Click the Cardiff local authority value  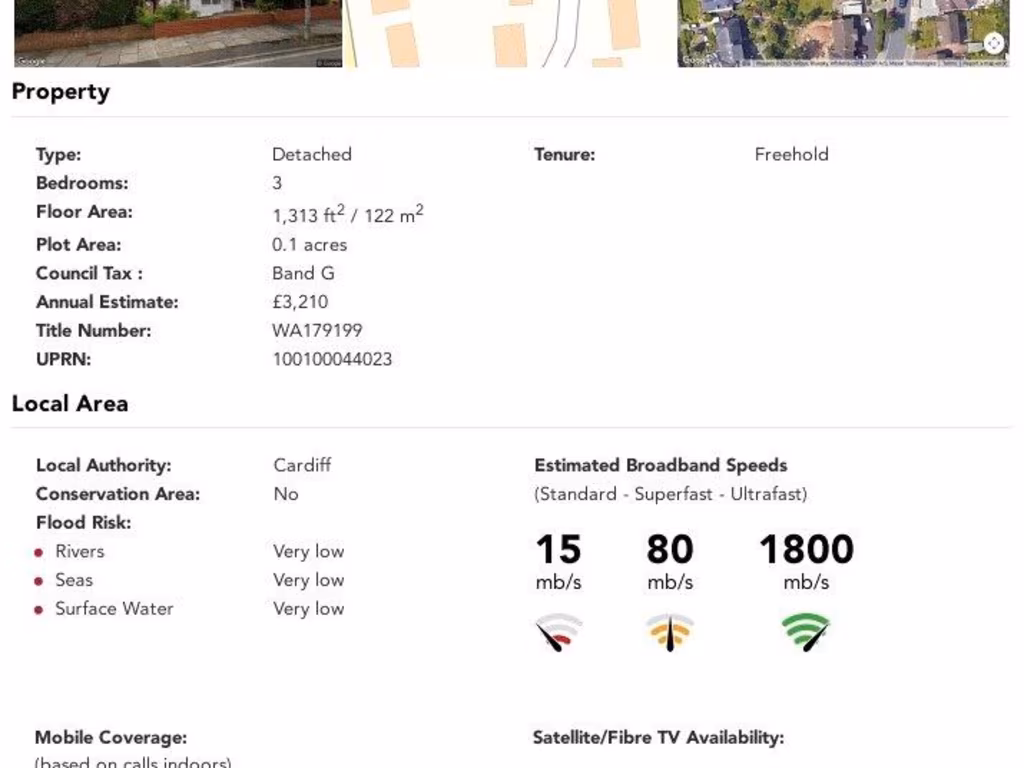click(x=302, y=465)
